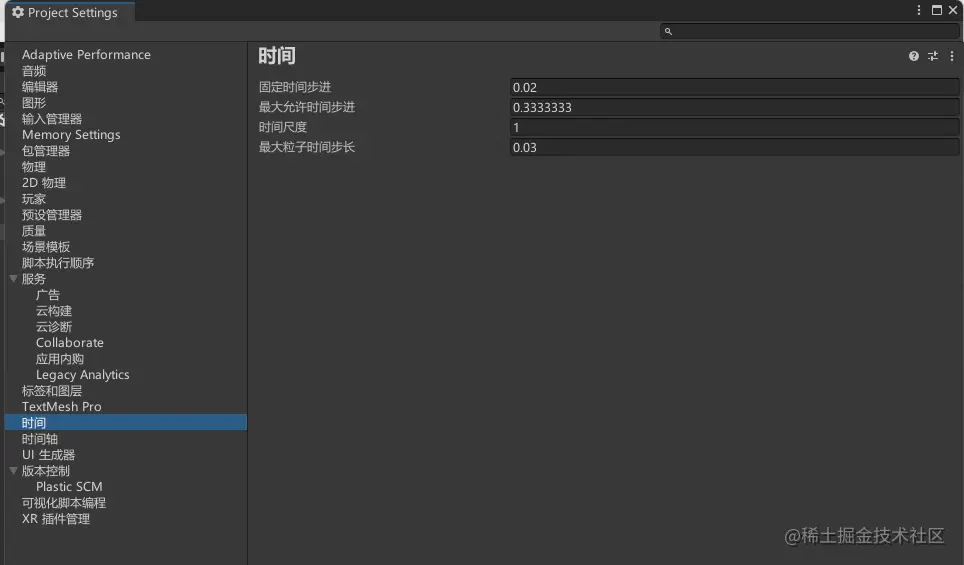Viewport: 964px width, 565px height.
Task: Open the 云构建 service settings
Action: 53,310
